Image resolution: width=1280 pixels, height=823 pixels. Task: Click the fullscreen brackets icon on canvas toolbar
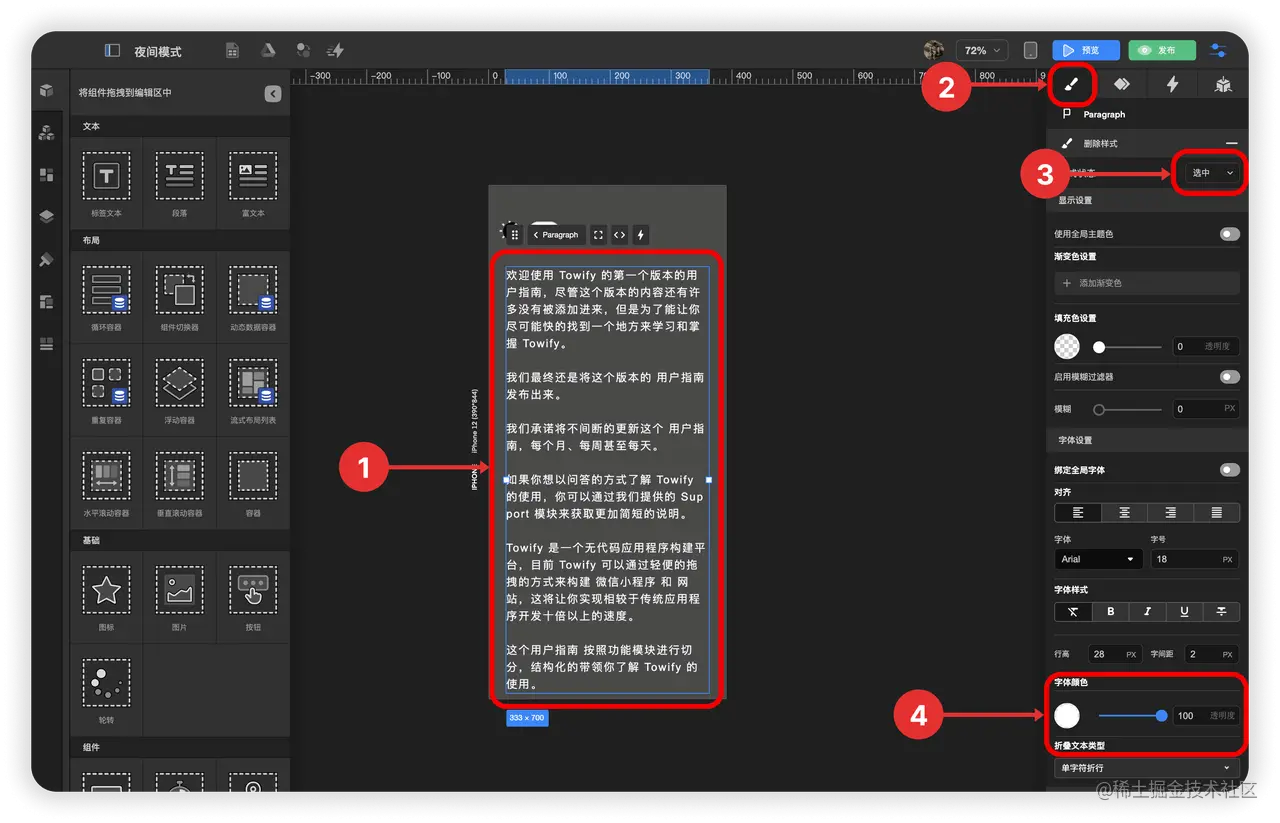[598, 235]
